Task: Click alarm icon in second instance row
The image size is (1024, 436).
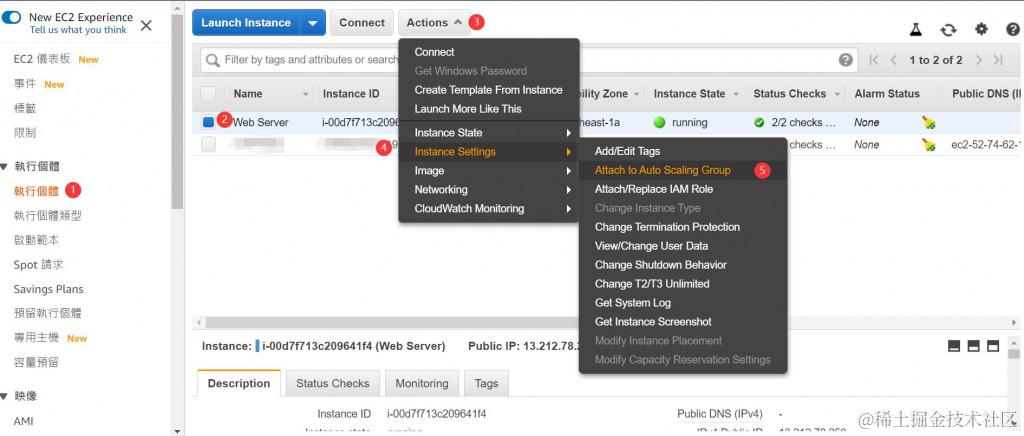Action: click(x=929, y=145)
